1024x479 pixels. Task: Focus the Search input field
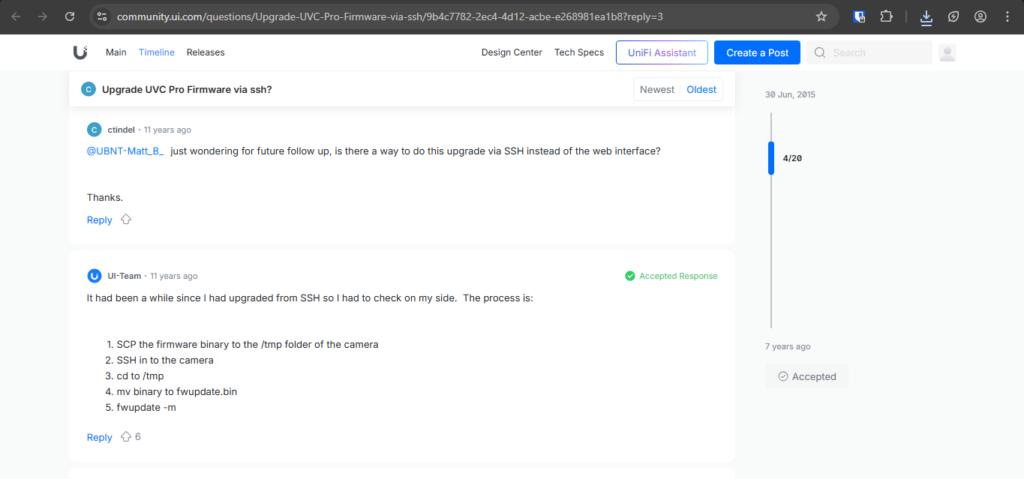click(x=869, y=53)
